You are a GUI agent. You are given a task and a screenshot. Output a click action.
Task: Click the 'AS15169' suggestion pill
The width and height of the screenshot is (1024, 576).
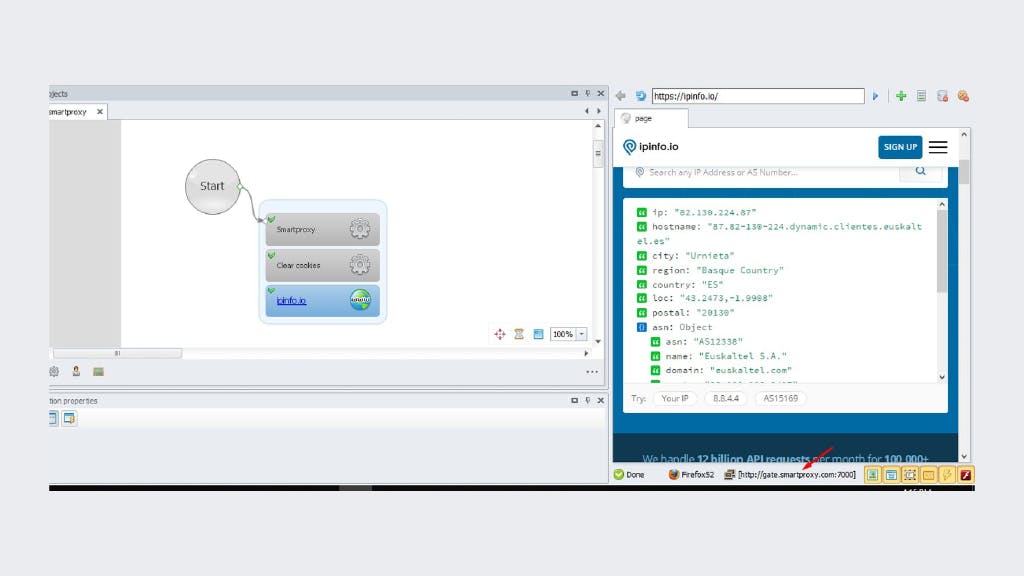[x=780, y=398]
